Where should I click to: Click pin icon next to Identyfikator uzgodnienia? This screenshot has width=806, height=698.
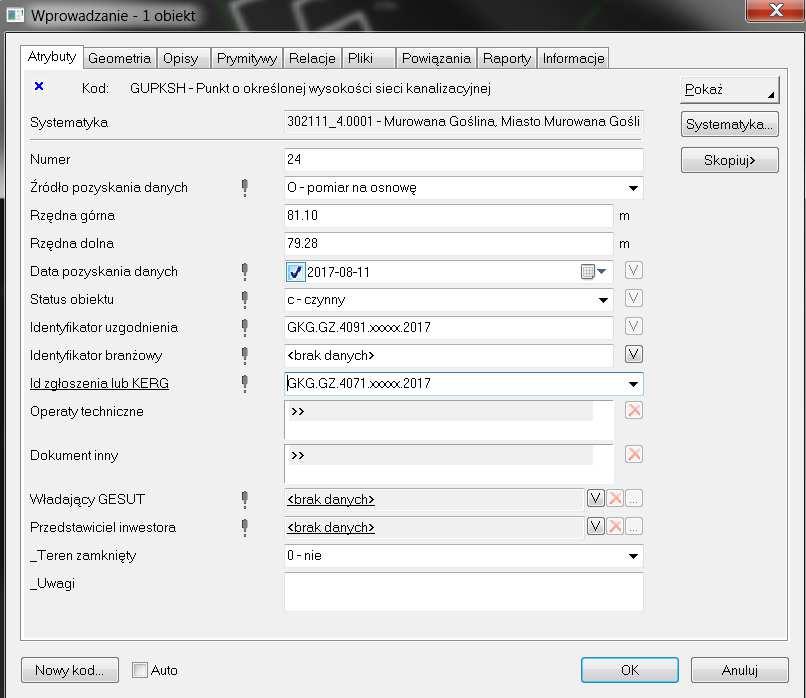pyautogui.click(x=245, y=327)
